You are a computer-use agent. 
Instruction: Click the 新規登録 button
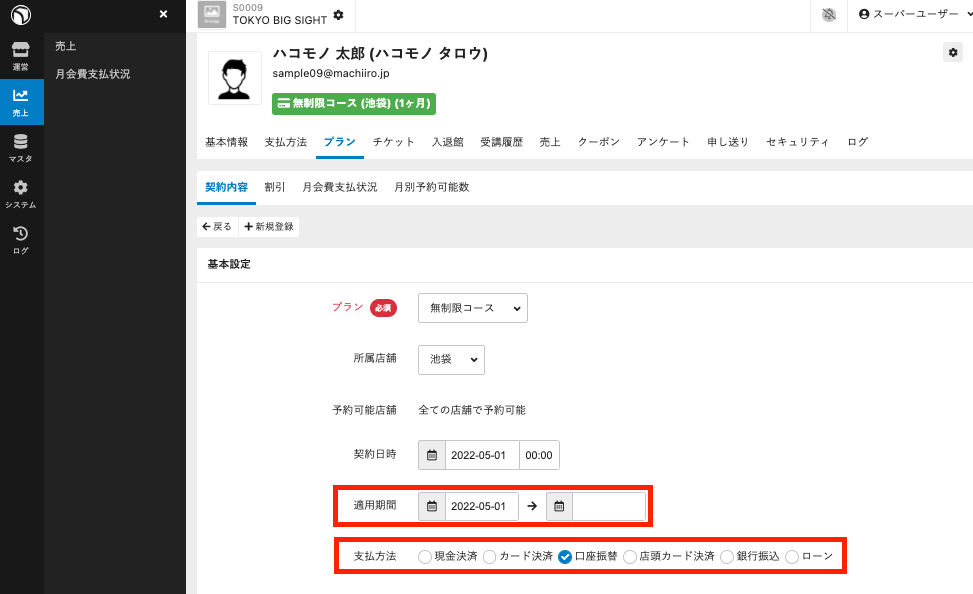269,227
